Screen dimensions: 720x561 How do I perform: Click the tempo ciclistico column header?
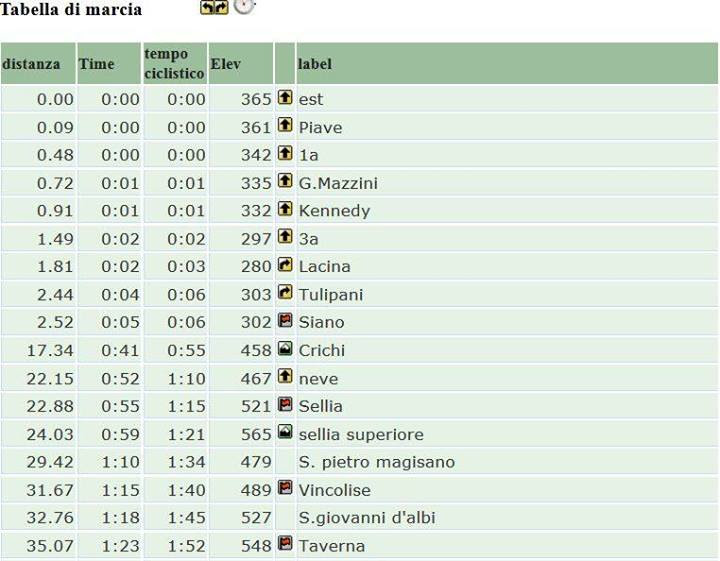tap(175, 63)
